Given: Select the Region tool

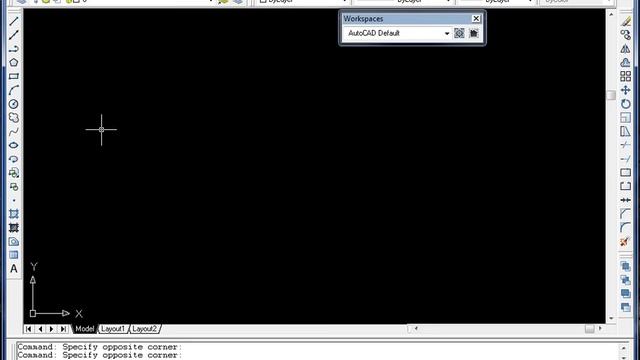Looking at the screenshot, I should pos(13,242).
